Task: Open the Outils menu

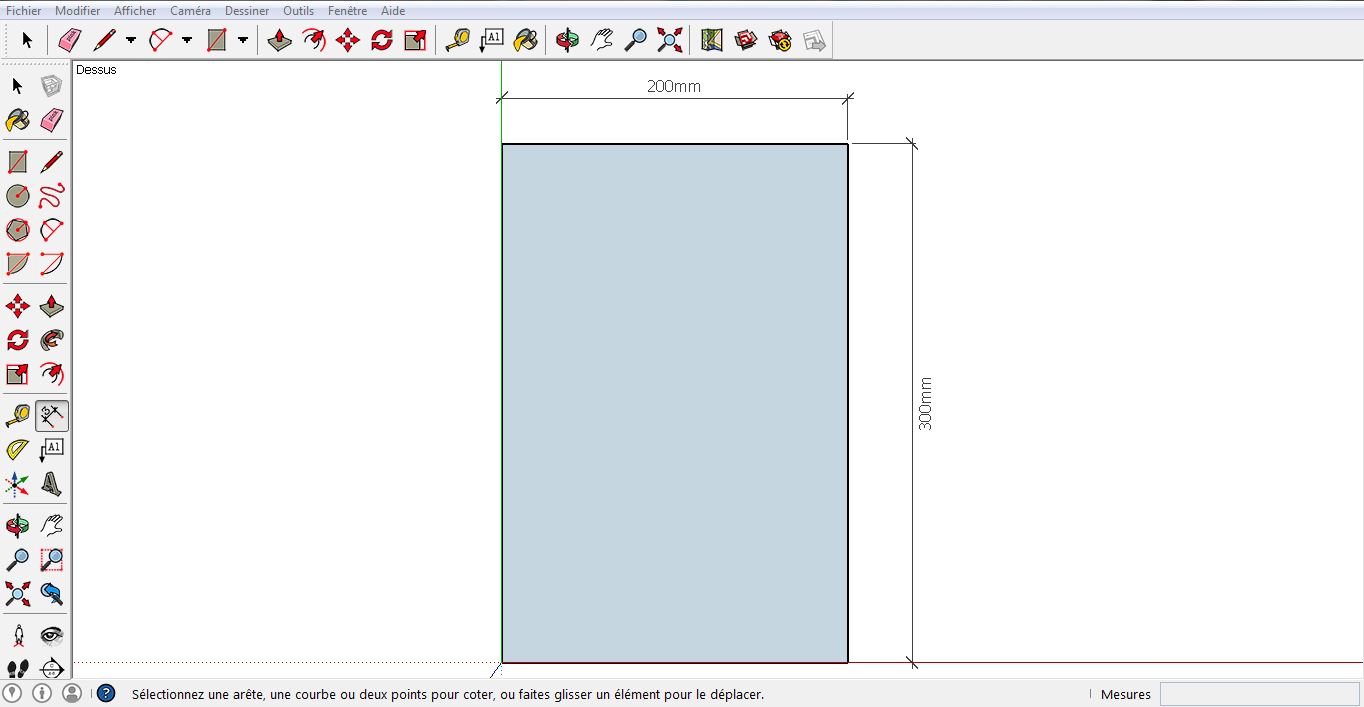Action: pyautogui.click(x=298, y=11)
